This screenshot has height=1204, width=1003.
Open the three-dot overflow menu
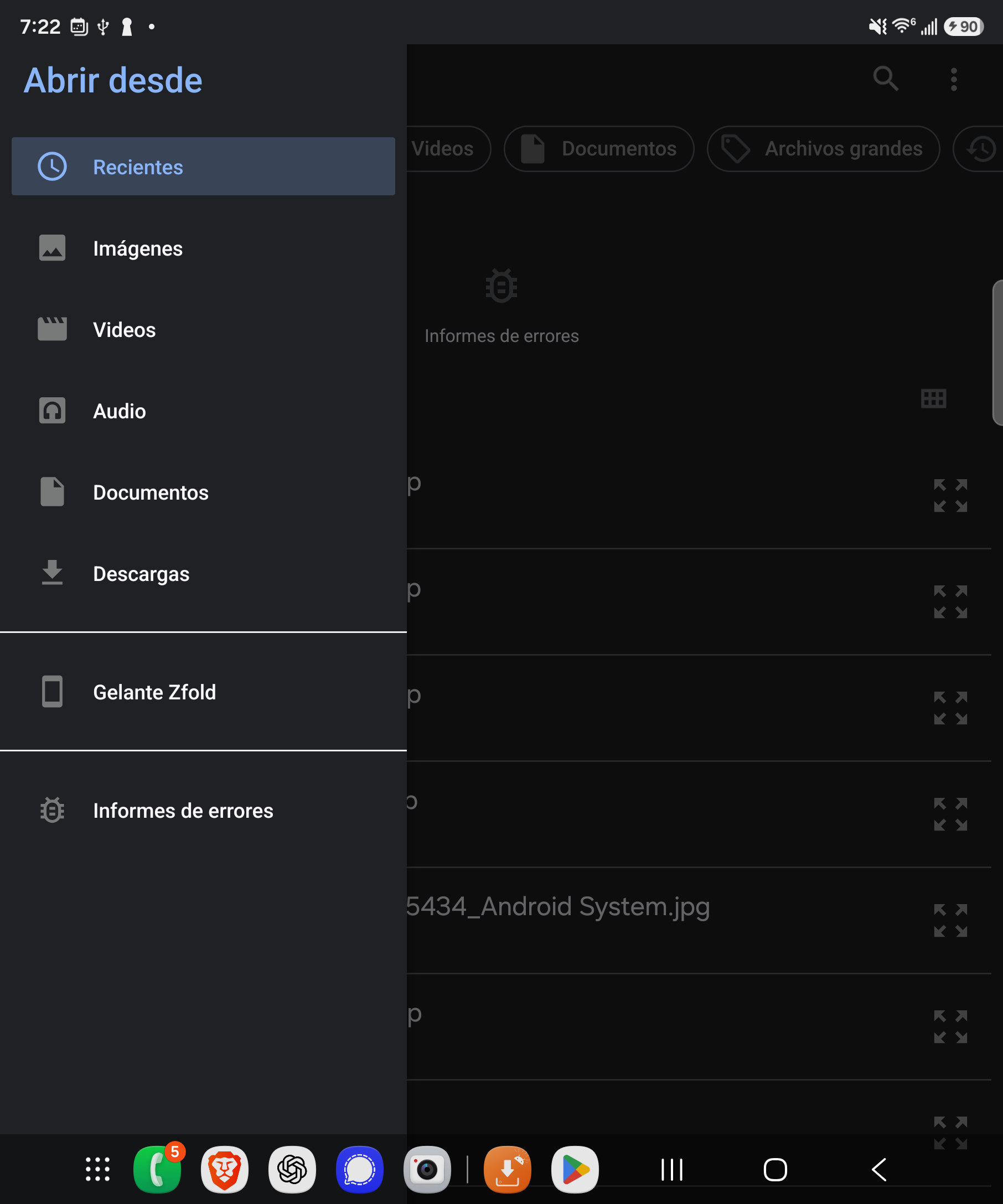pos(954,79)
